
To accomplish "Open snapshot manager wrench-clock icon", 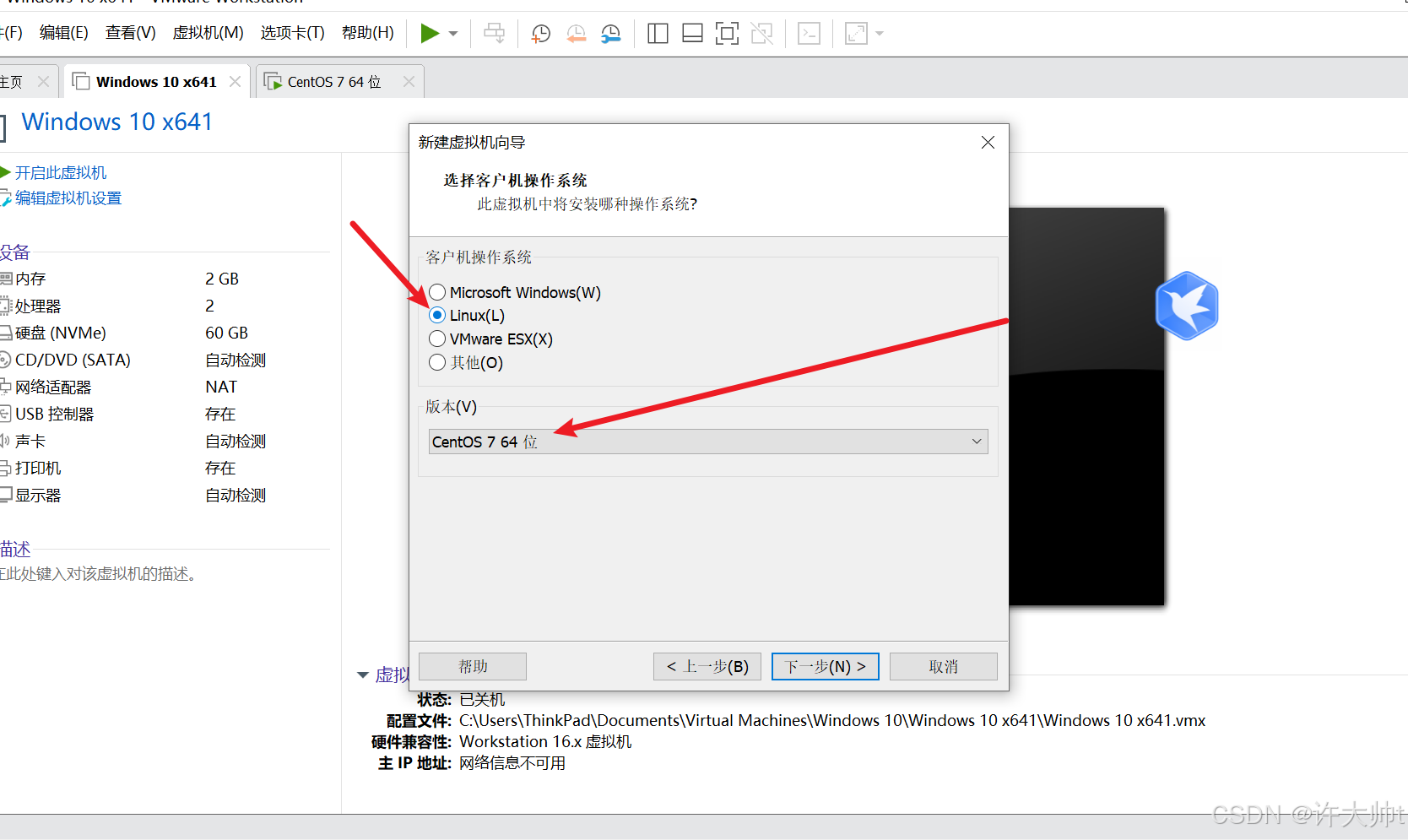I will (x=610, y=33).
